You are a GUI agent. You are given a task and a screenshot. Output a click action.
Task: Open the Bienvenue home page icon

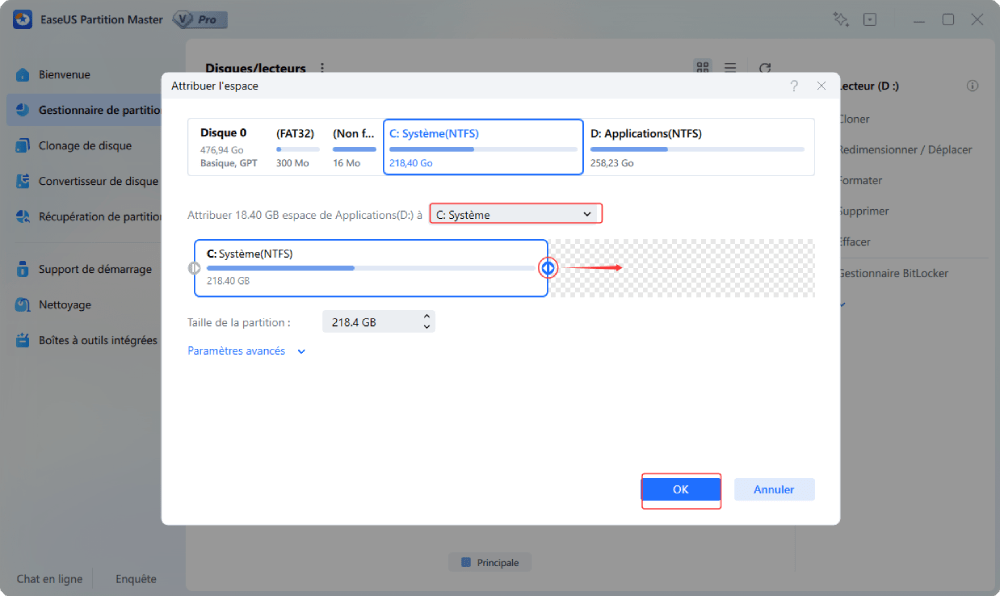coord(22,75)
